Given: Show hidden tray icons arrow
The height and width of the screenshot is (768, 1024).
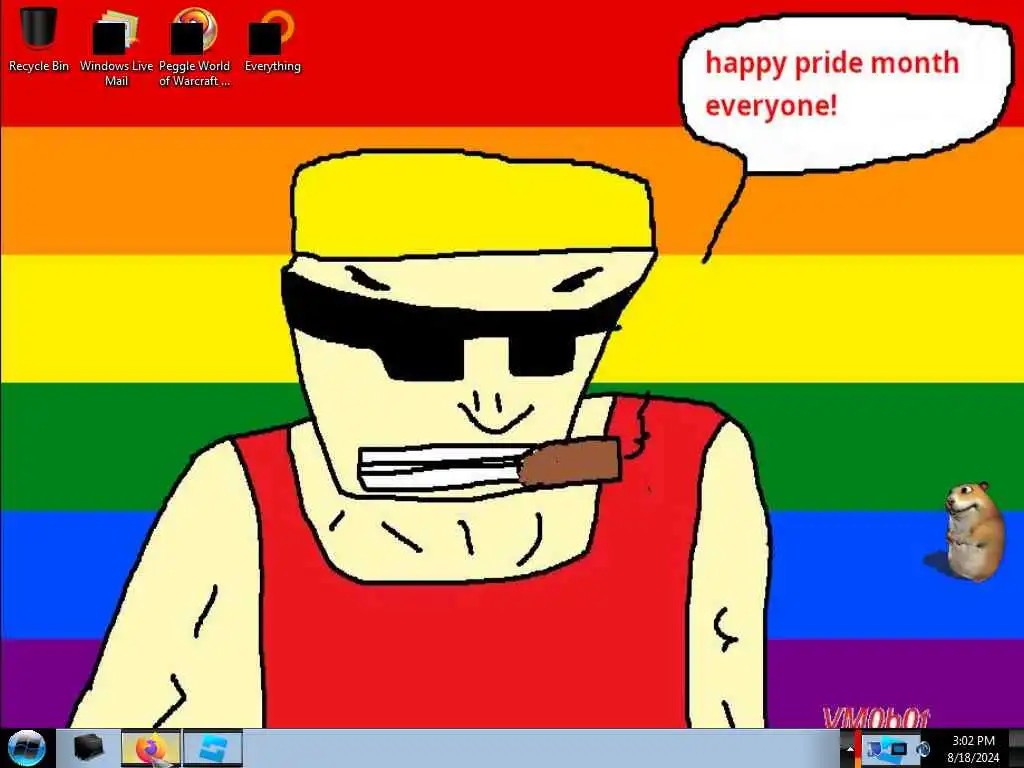Looking at the screenshot, I should 849,749.
